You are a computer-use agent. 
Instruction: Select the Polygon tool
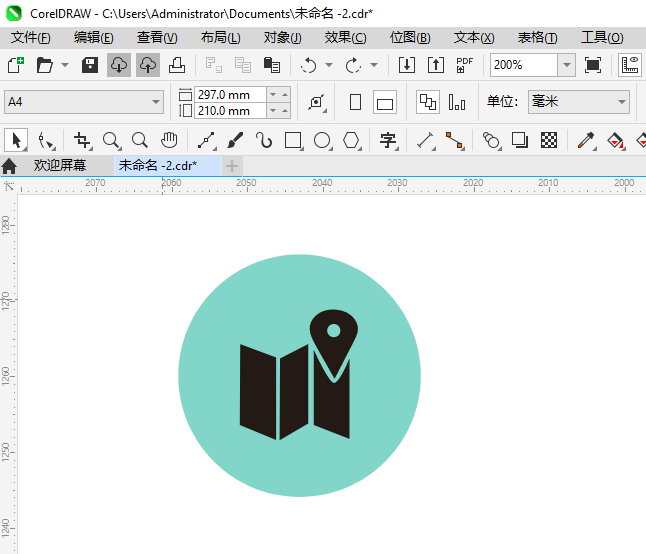pyautogui.click(x=351, y=140)
